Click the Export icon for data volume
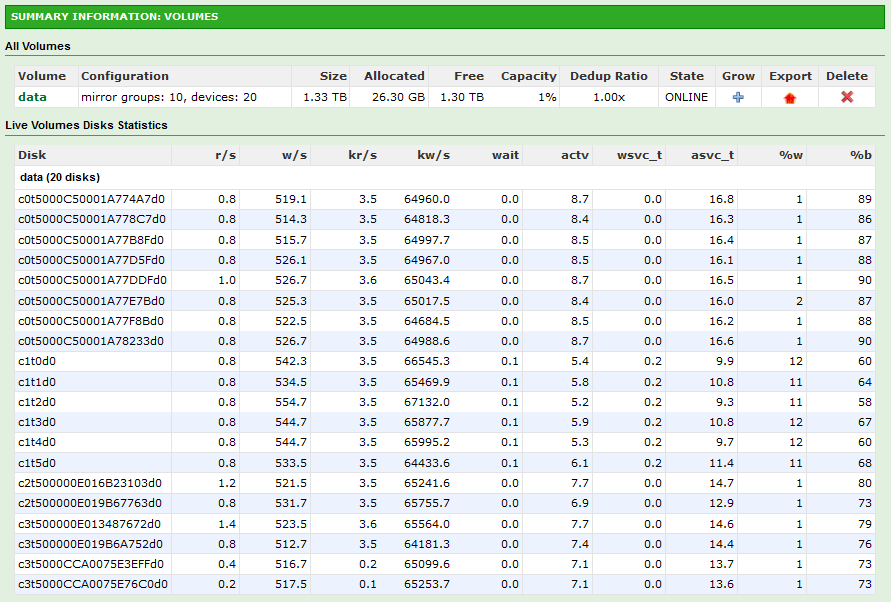The height and width of the screenshot is (602, 891). [x=789, y=98]
